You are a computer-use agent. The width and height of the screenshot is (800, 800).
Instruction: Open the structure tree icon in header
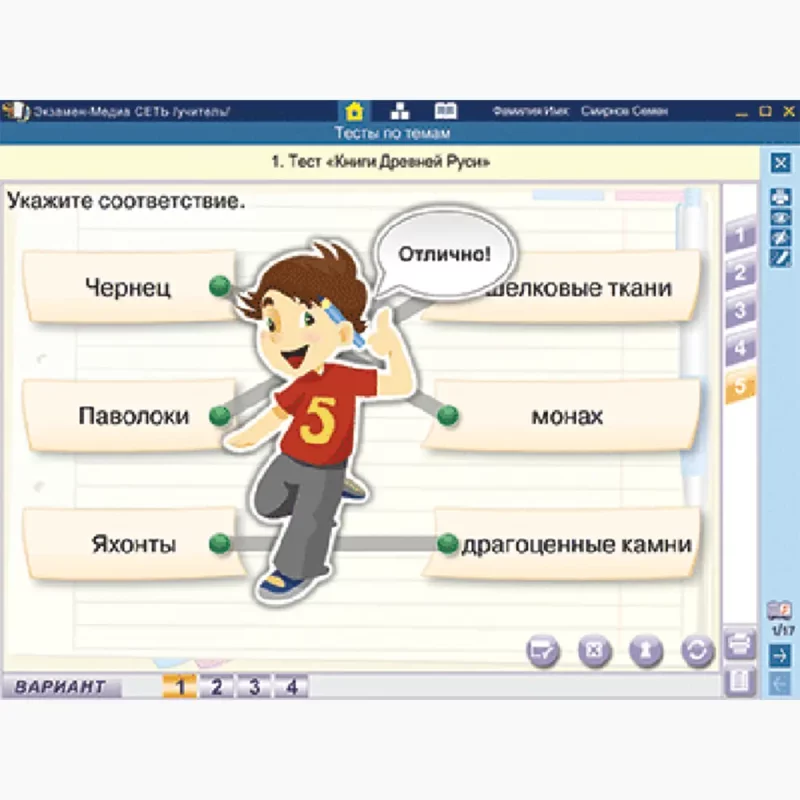[400, 111]
